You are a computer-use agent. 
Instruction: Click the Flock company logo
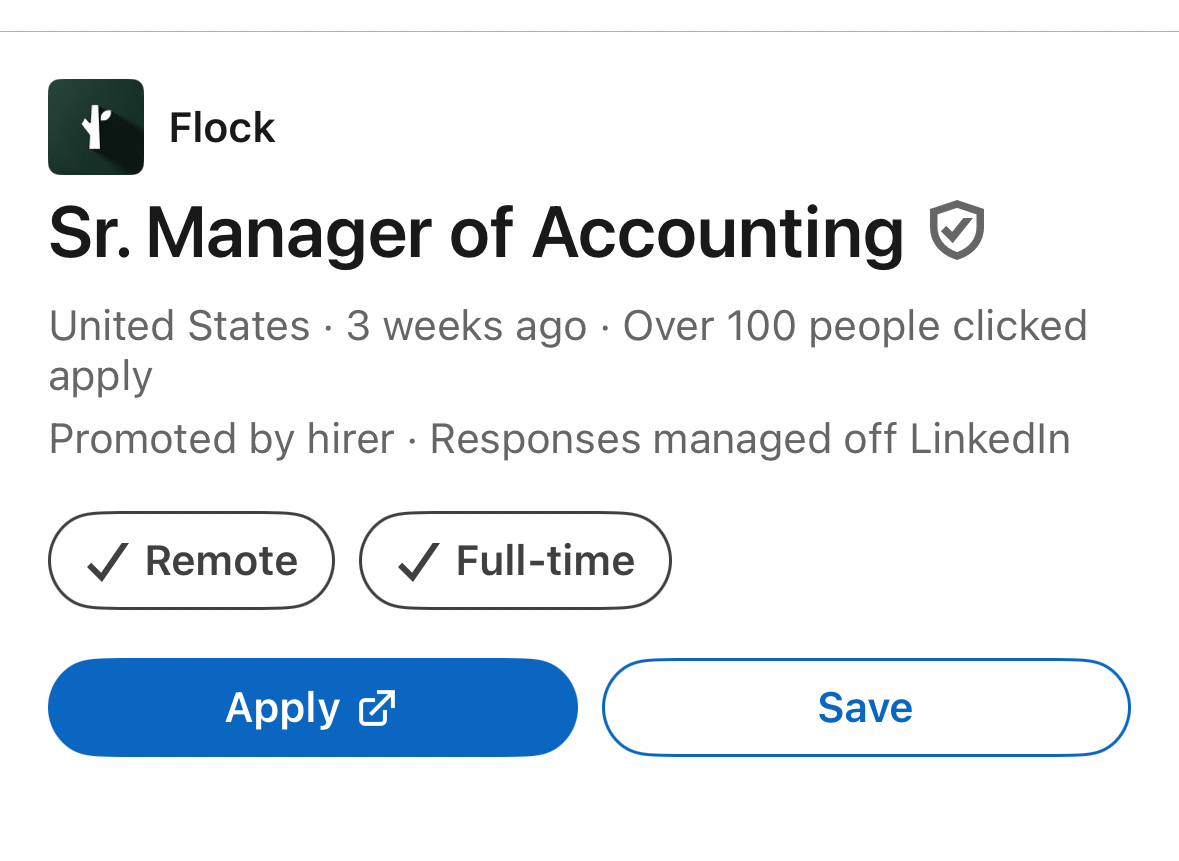pos(95,127)
